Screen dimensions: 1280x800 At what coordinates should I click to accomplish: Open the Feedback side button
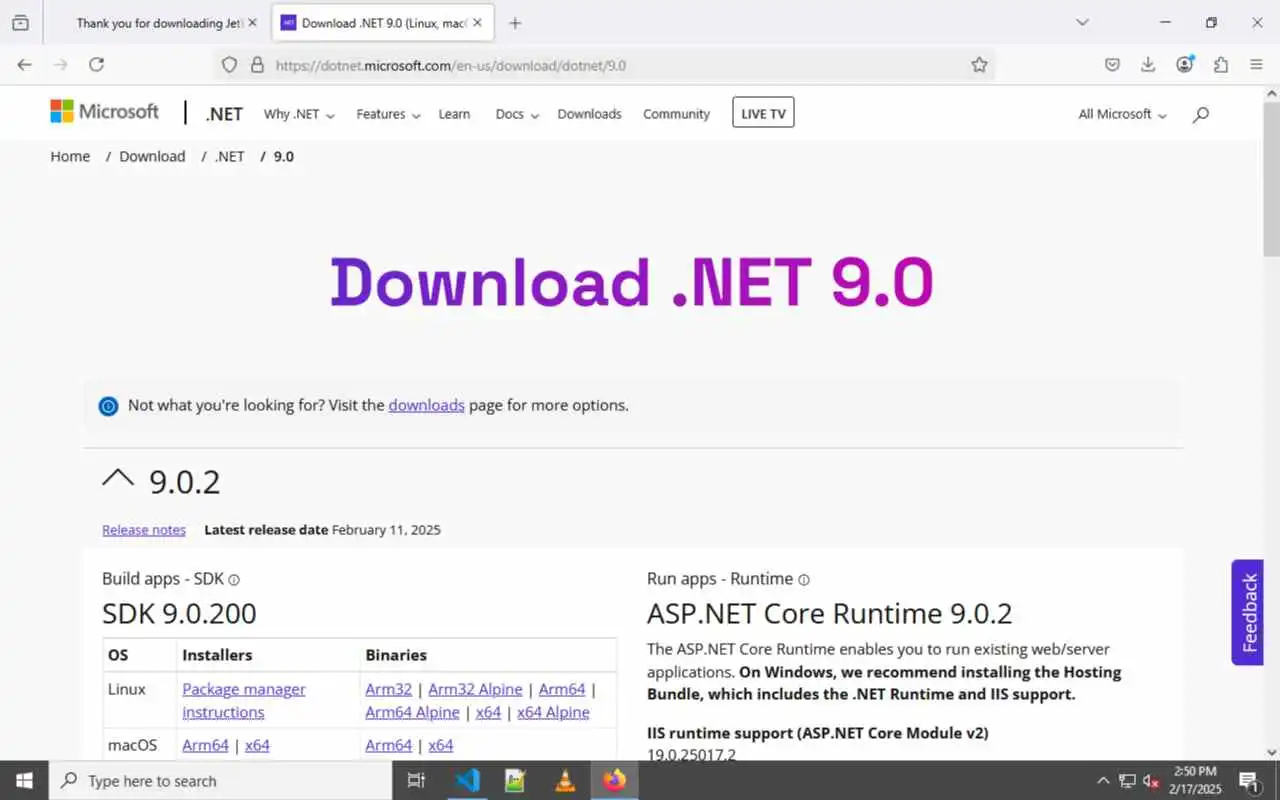coord(1248,612)
